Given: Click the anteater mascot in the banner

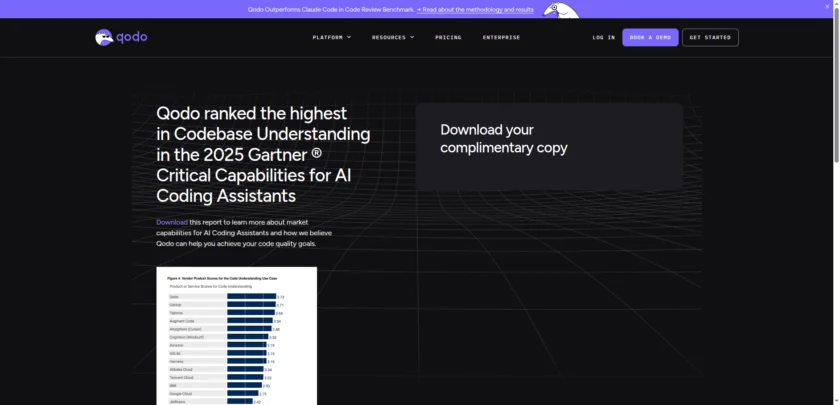Looking at the screenshot, I should tap(561, 10).
